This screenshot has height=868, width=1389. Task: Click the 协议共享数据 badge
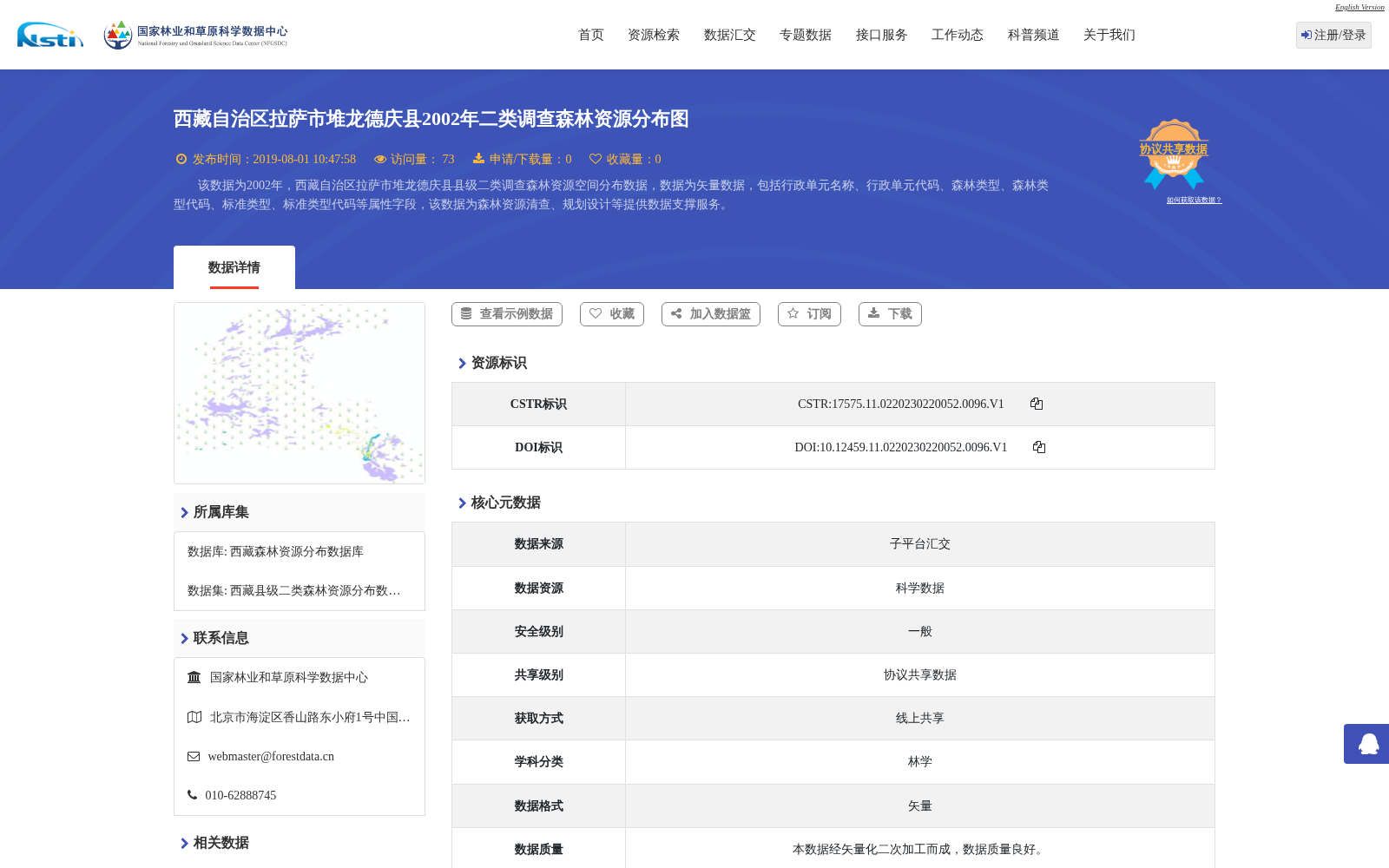[1174, 154]
